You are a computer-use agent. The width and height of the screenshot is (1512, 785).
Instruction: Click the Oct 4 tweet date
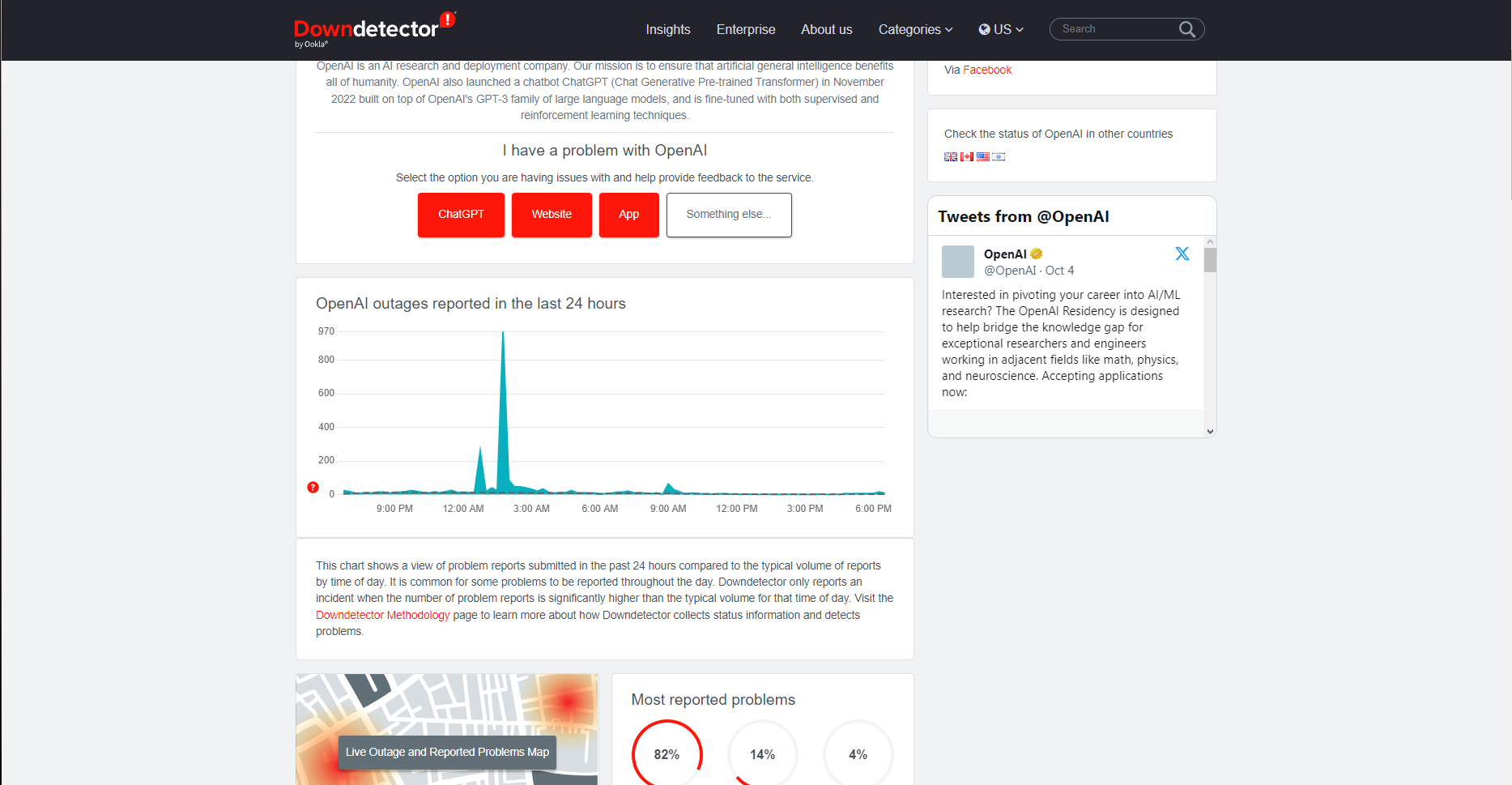[1059, 271]
